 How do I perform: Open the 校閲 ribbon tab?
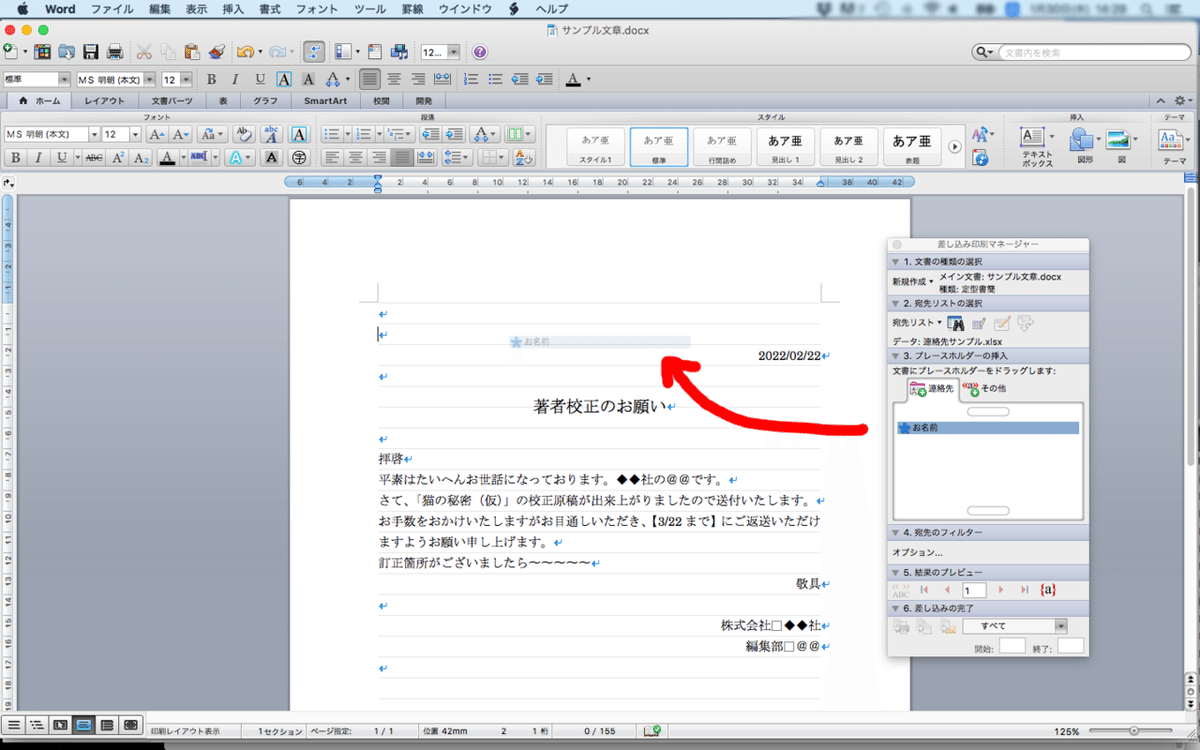(x=381, y=101)
